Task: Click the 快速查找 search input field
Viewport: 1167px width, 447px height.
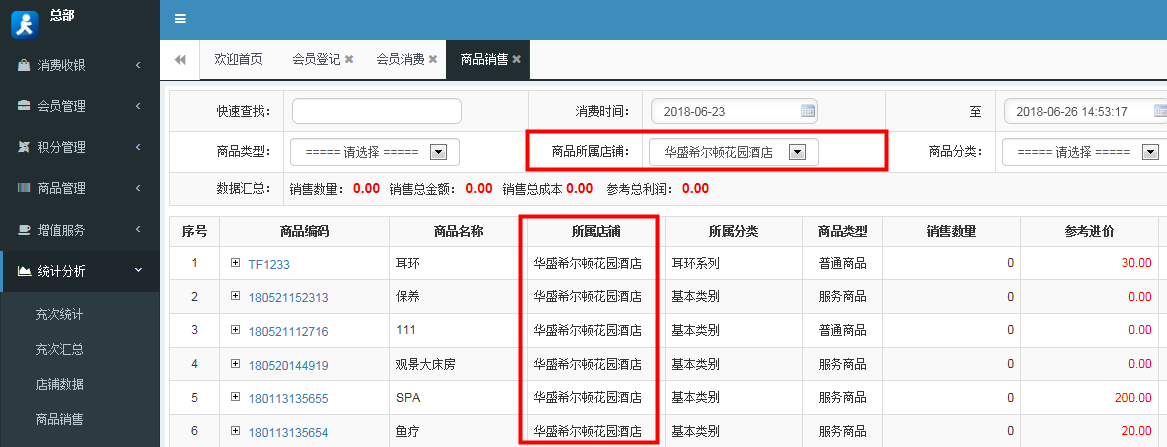Action: 376,111
